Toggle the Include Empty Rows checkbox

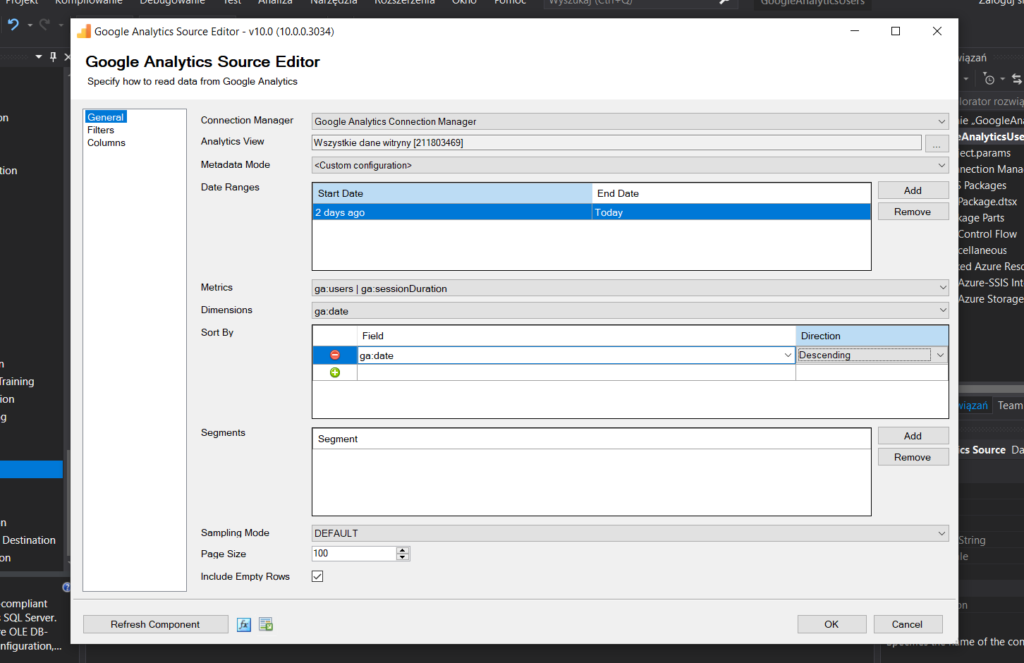(317, 576)
